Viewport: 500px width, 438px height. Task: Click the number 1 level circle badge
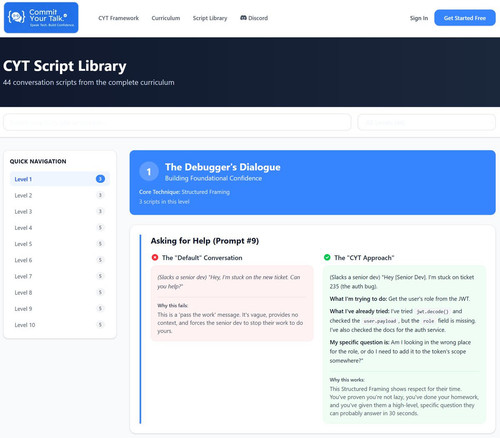(149, 172)
